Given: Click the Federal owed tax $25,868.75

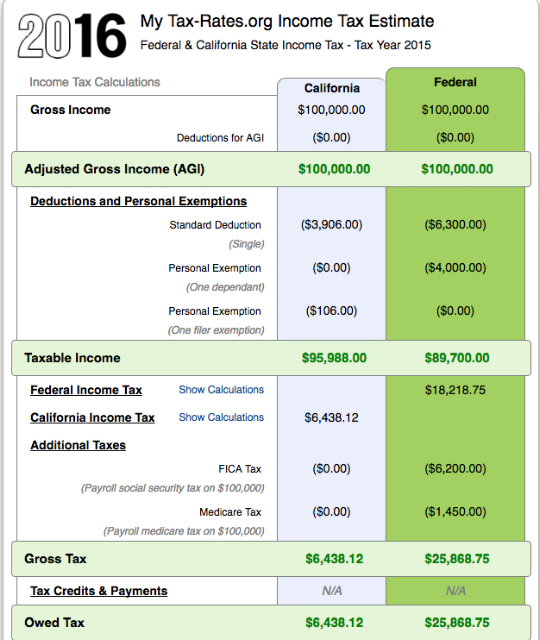Looking at the screenshot, I should (457, 623).
